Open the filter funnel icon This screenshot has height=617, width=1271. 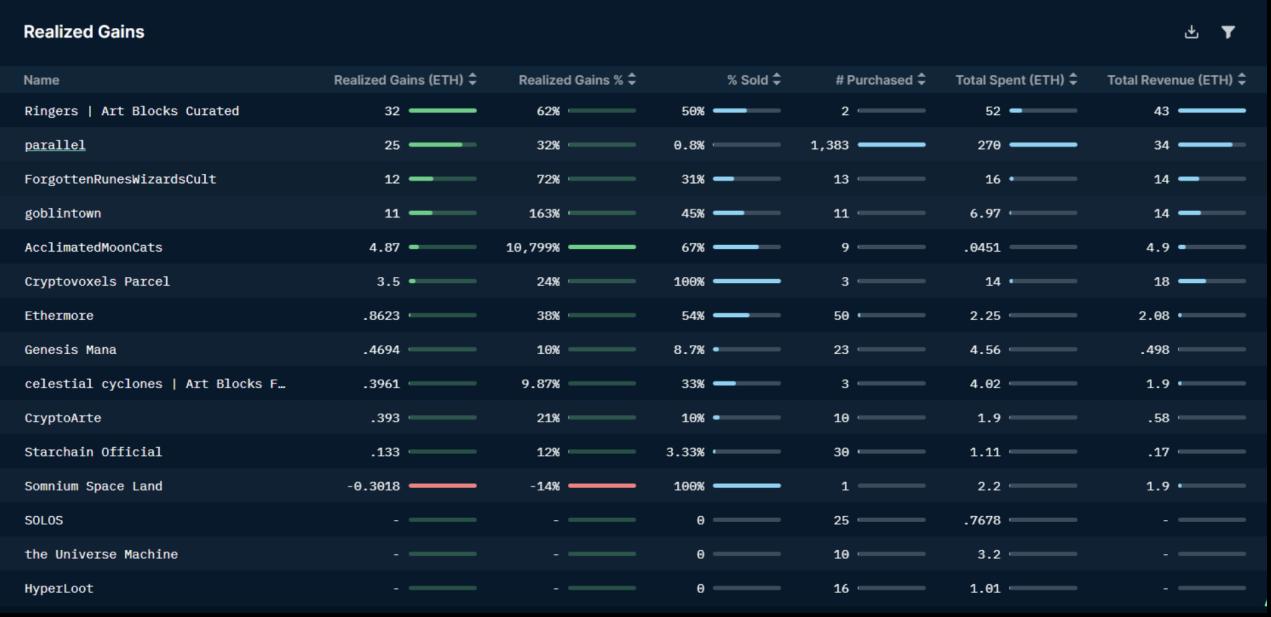[1228, 32]
